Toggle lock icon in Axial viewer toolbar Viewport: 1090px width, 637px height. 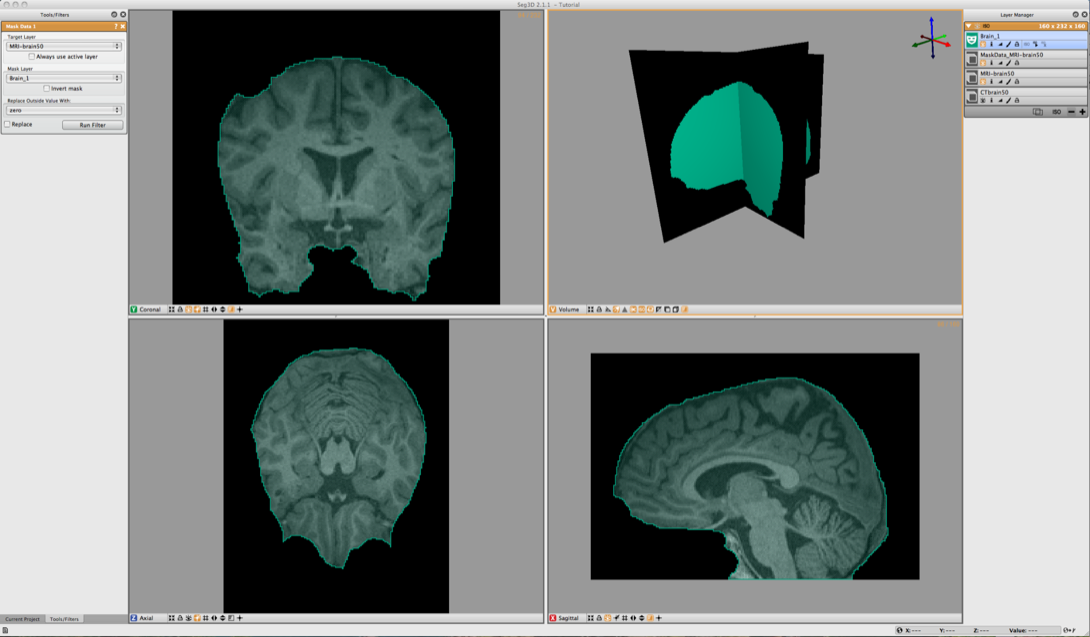(179, 618)
